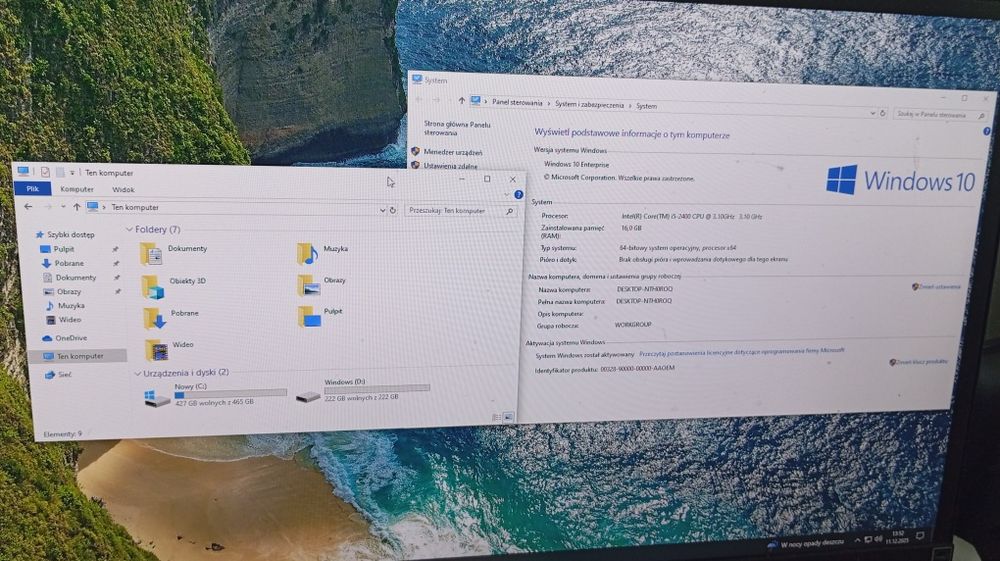Viewport: 1000px width, 561px height.
Task: Click Panel sterowania breadcrumb
Action: (x=517, y=103)
